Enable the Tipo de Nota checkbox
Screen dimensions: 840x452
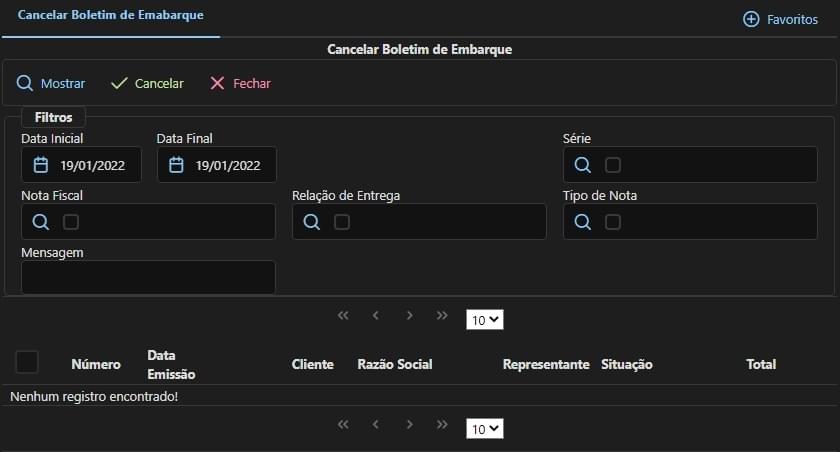(613, 222)
